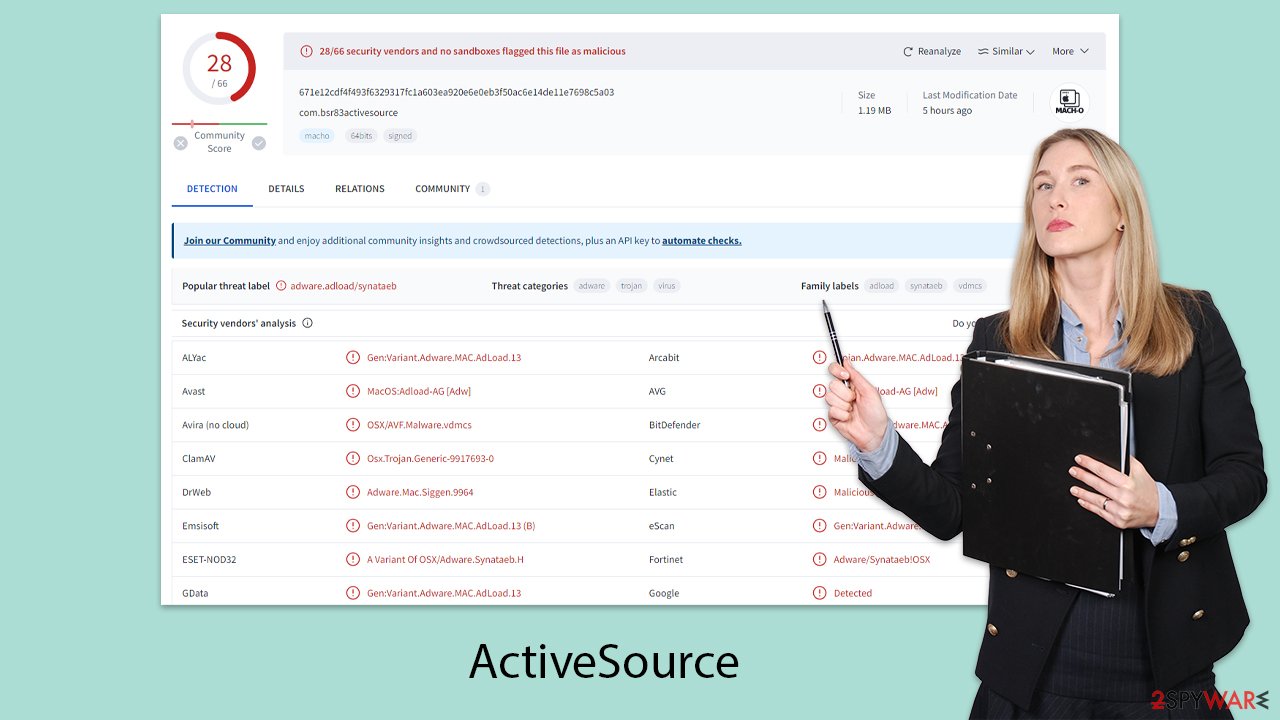Click the macho tag
The image size is (1280, 720).
tap(317, 136)
